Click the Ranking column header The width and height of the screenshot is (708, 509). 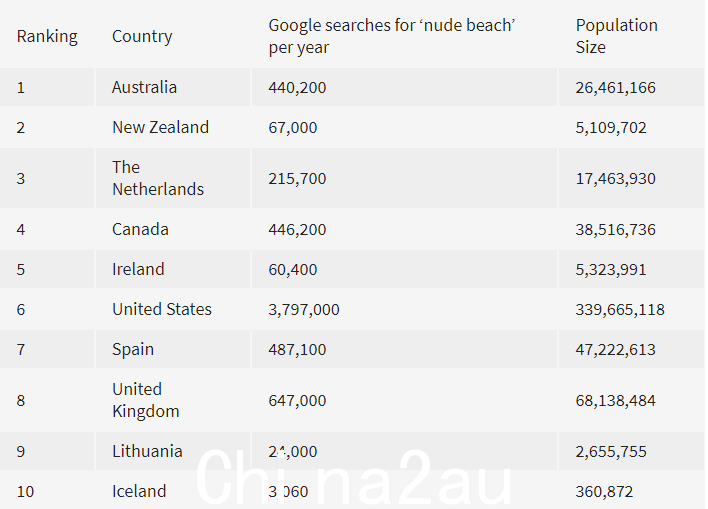[x=47, y=36]
